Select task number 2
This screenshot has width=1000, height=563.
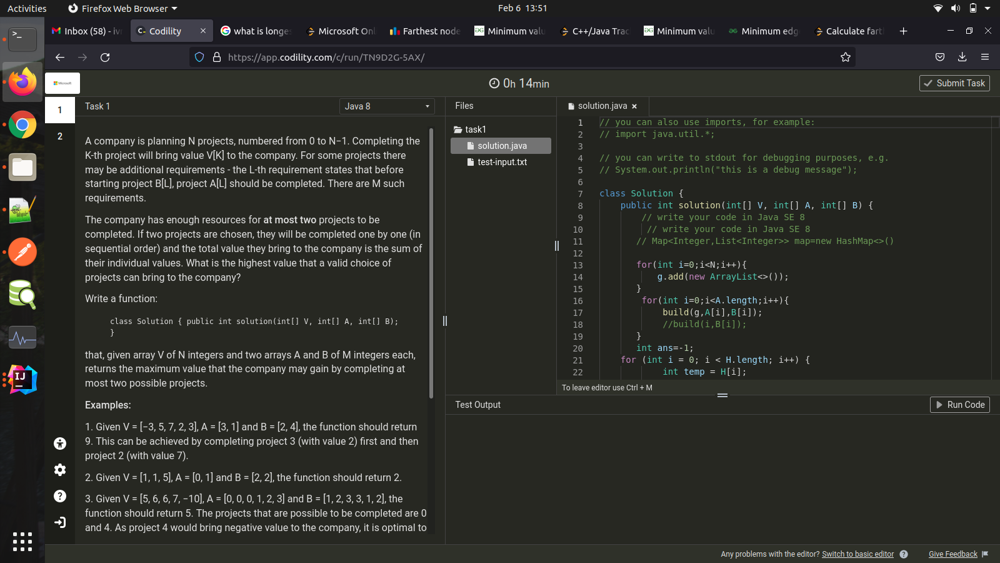[60, 136]
